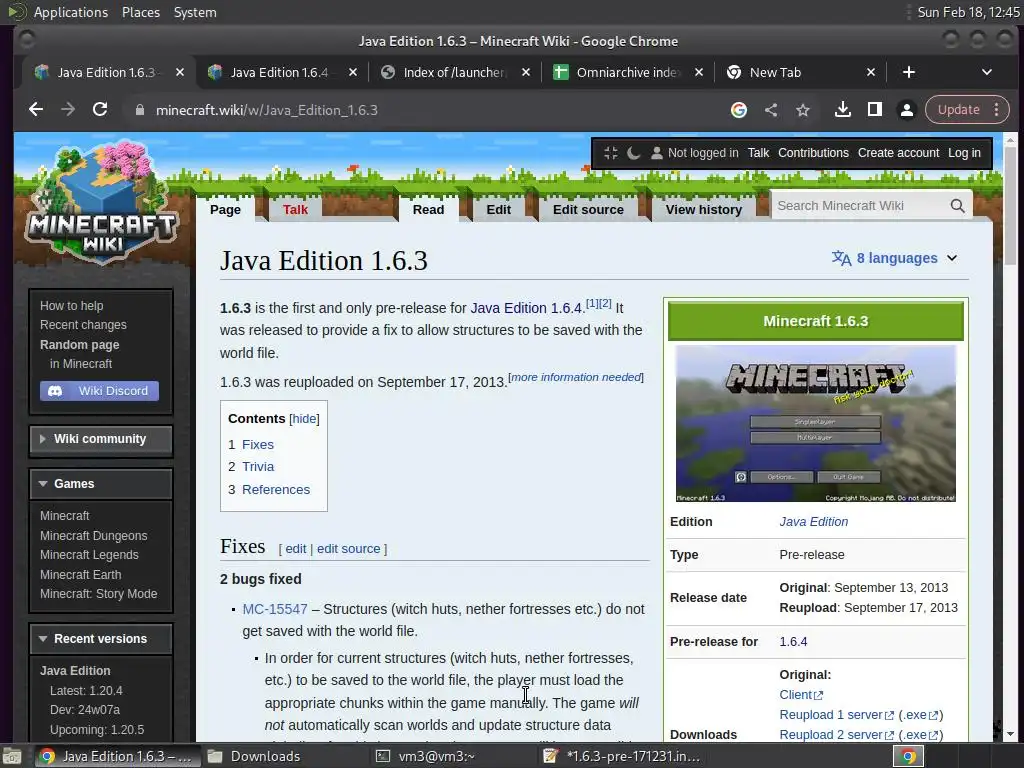Click the show desktop icon in taskbar
The height and width of the screenshot is (768, 1024).
pos(12,756)
